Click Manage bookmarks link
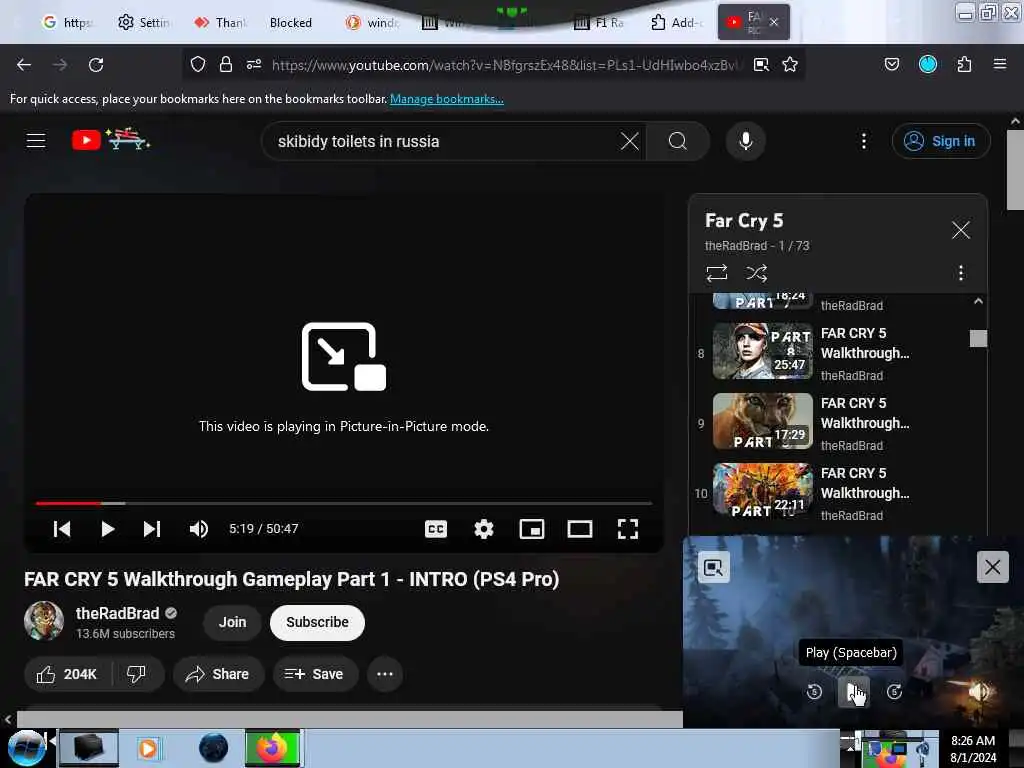Screen dimensions: 1024x768 pos(447,99)
